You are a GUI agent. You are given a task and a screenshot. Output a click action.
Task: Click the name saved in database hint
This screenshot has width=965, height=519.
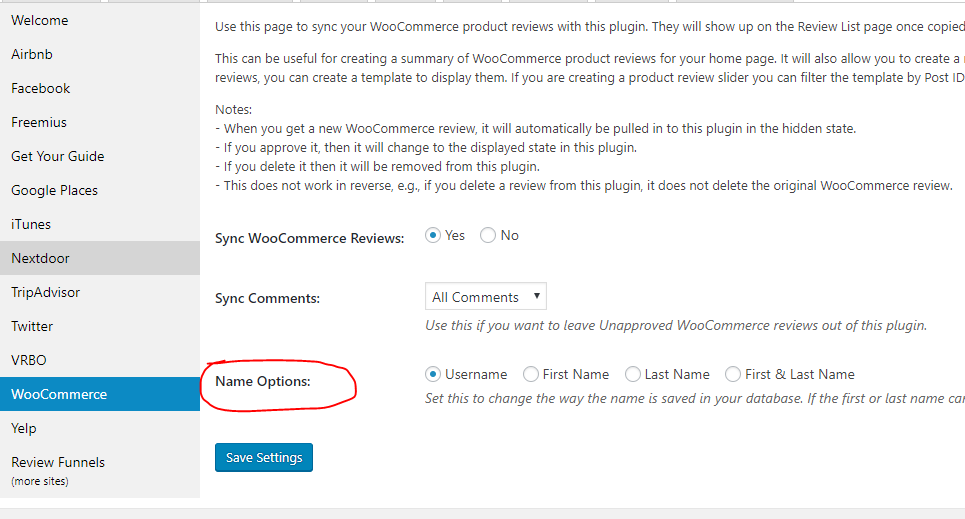click(695, 399)
